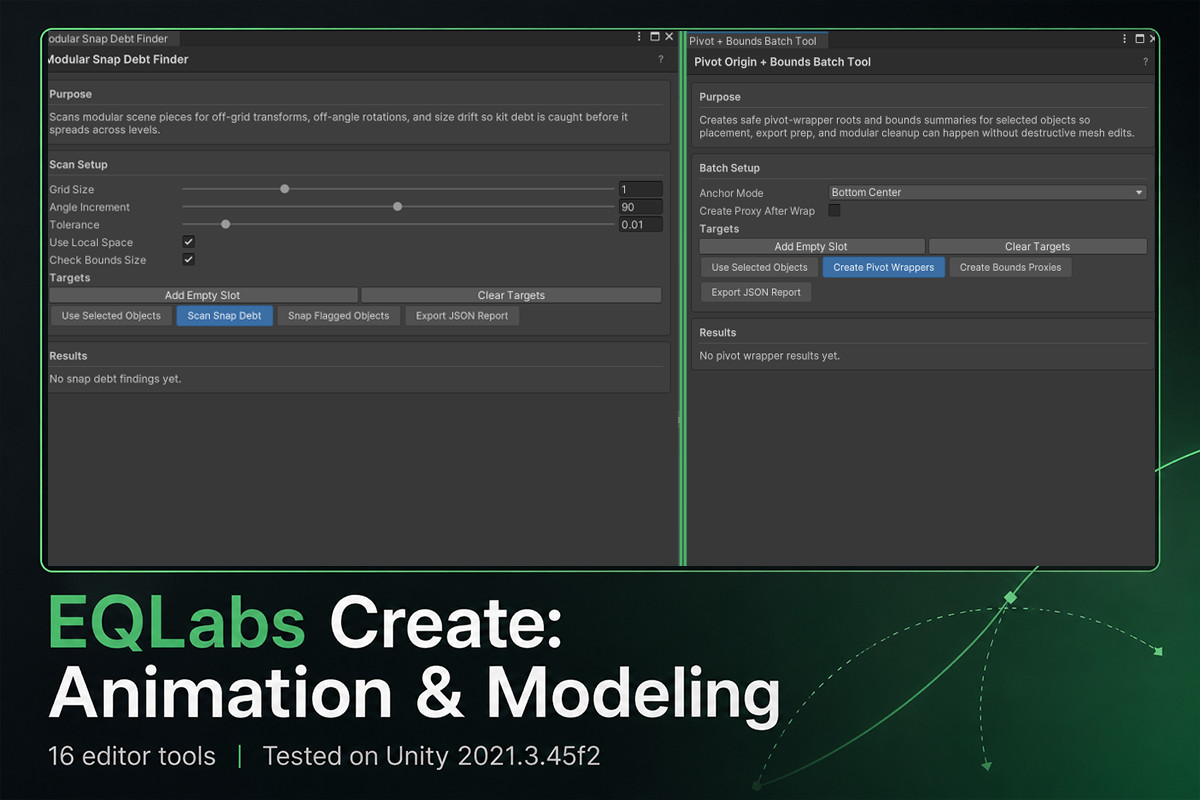
Task: Click the Tolerance value field
Action: click(640, 224)
